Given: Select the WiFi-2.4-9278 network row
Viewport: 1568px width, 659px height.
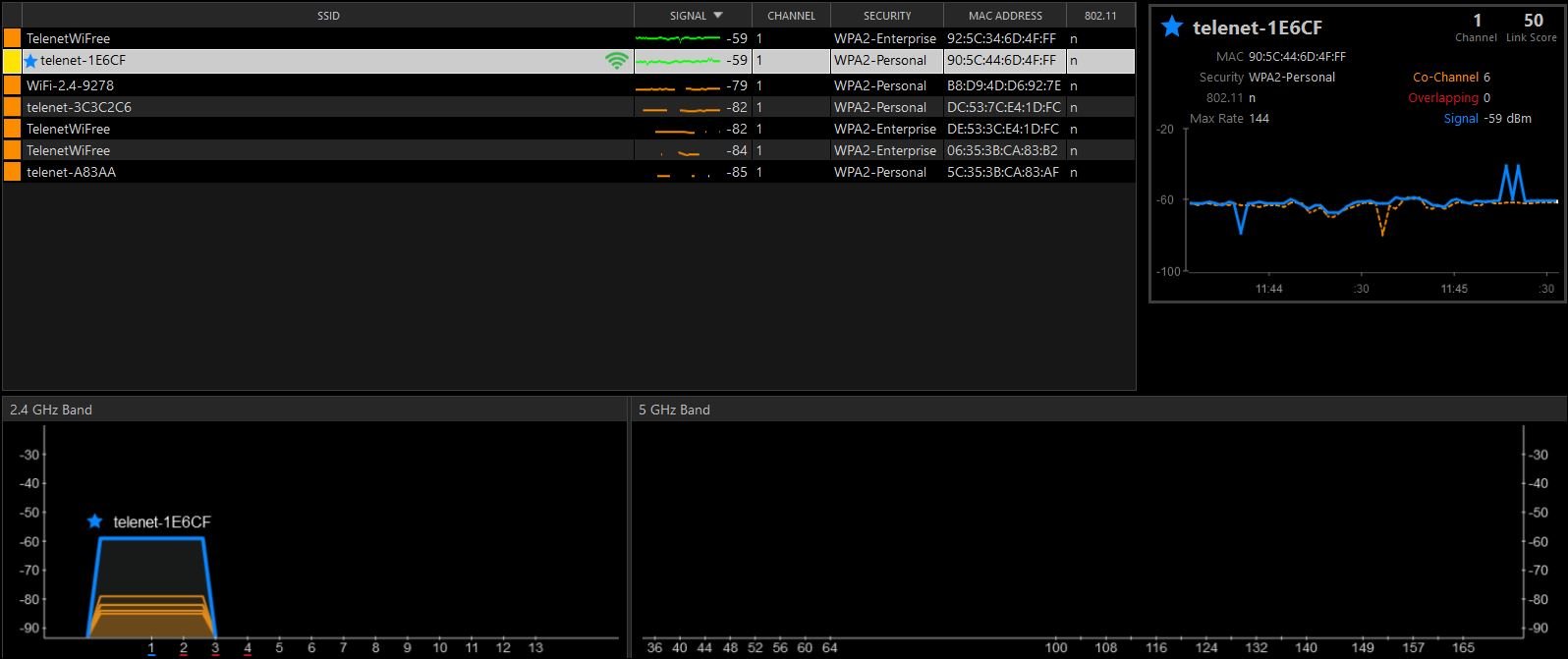Looking at the screenshot, I should click(569, 85).
